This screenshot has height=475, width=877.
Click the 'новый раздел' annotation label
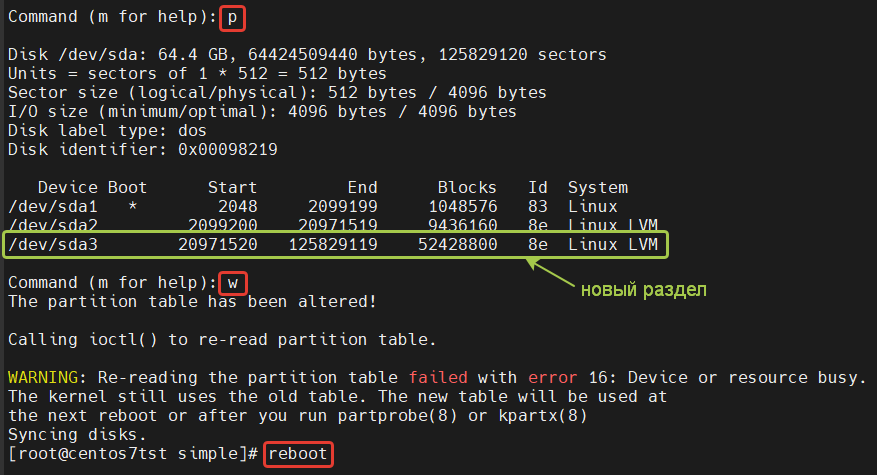(644, 290)
